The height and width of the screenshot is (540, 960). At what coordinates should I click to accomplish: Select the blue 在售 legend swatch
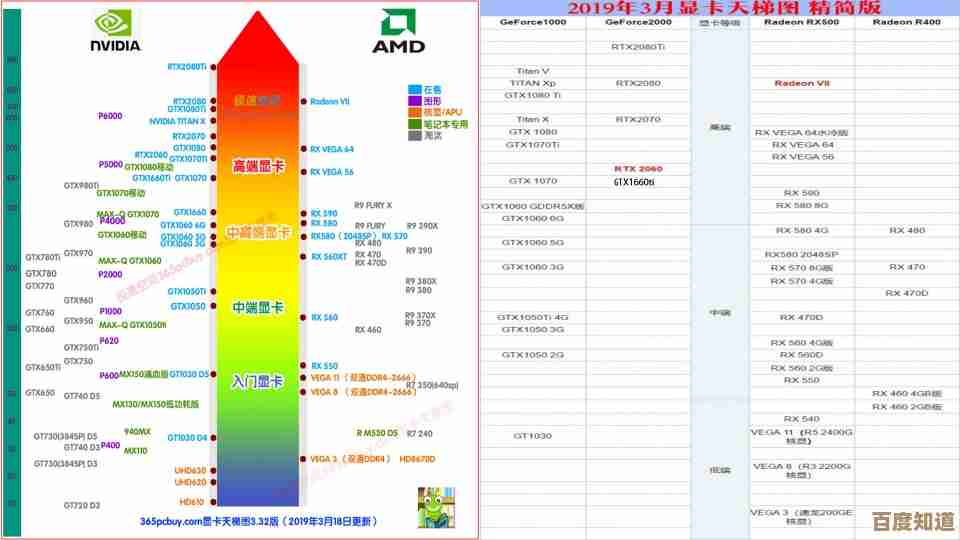click(x=414, y=89)
